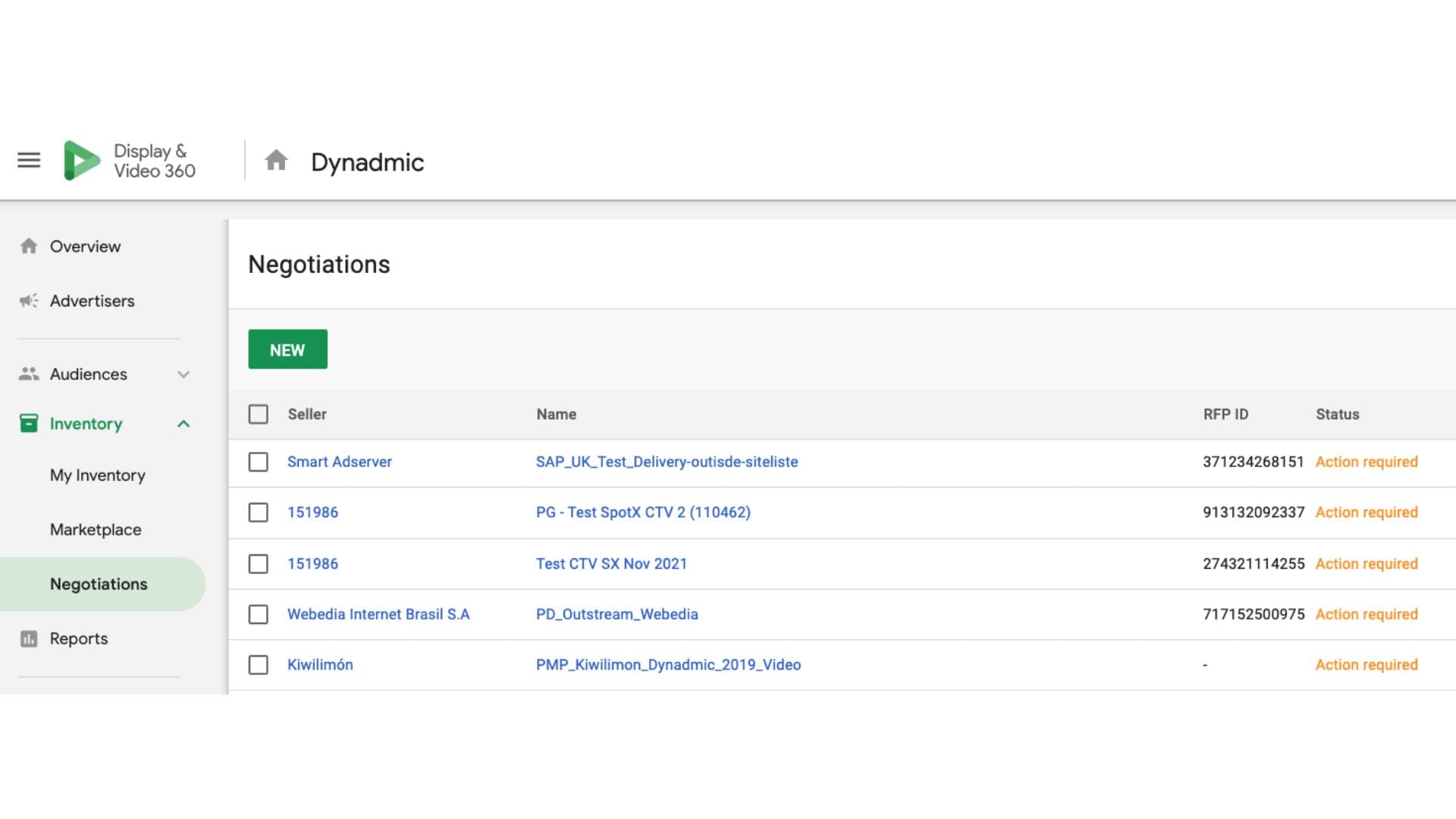Click Action required status for Kiwilimón

1367,665
